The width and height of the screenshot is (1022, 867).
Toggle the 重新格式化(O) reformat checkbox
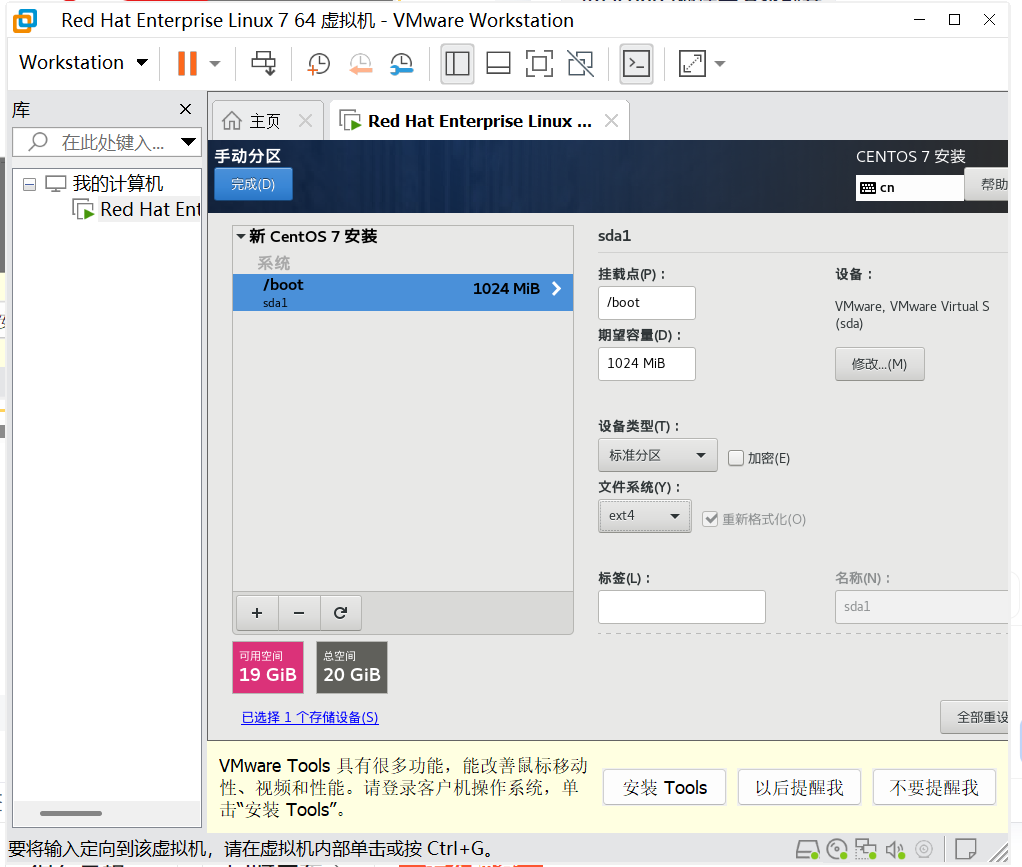click(710, 518)
